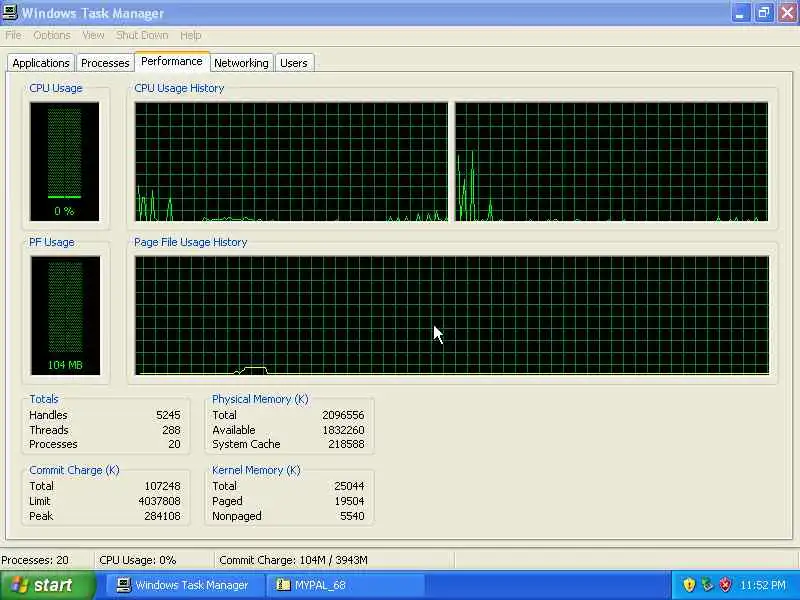
Task: Open the Start menu
Action: click(x=47, y=585)
